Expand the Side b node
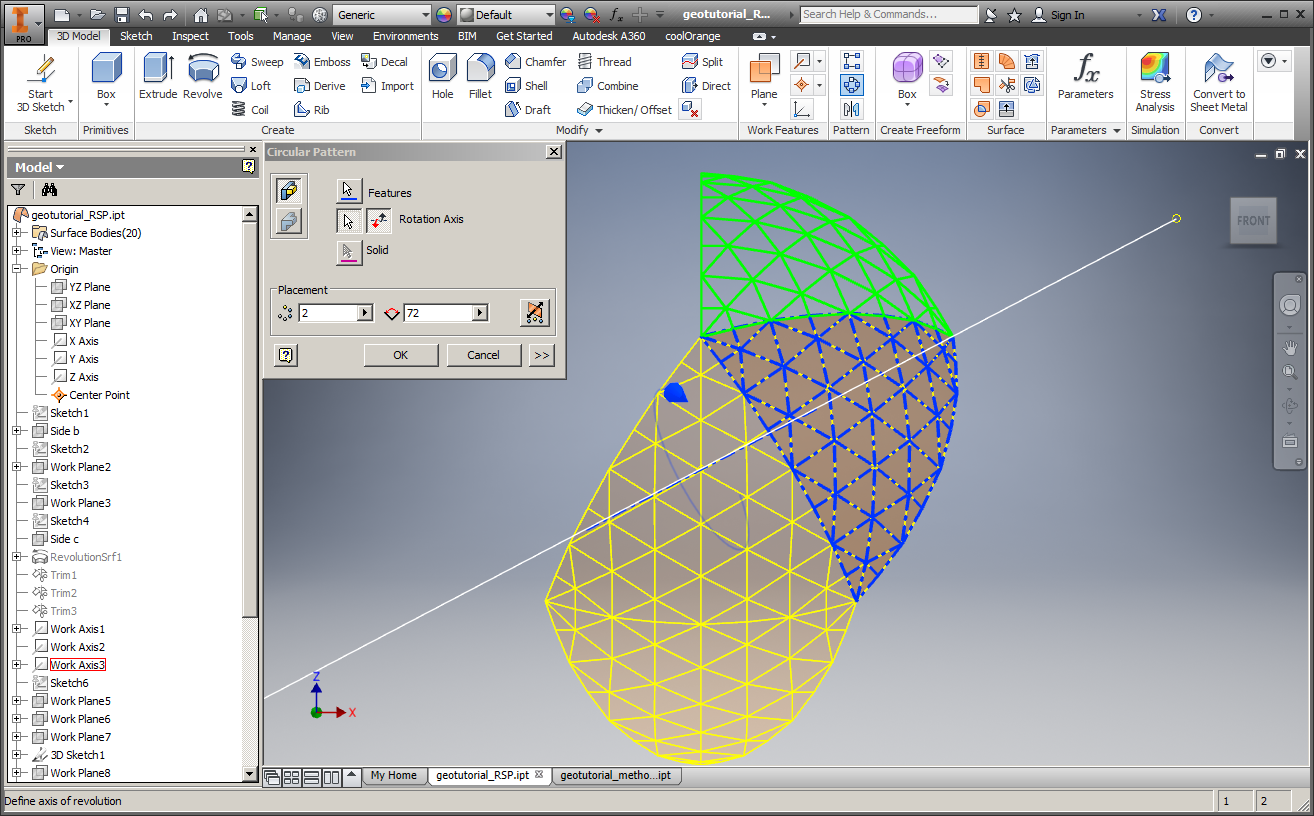Image resolution: width=1314 pixels, height=816 pixels. click(x=17, y=431)
